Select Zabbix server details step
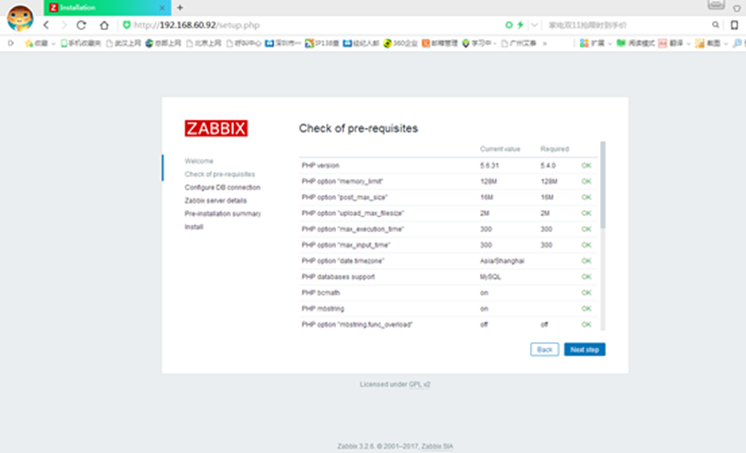This screenshot has width=746, height=453. [216, 201]
